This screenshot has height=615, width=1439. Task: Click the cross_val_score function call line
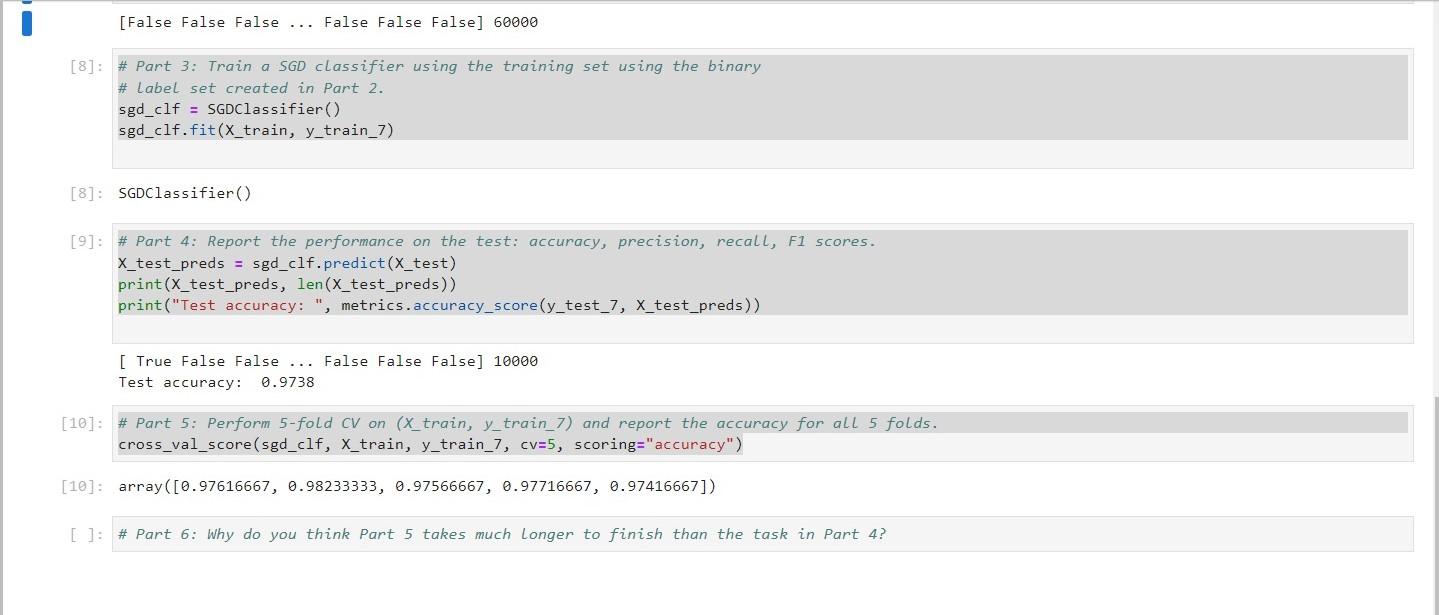pos(430,444)
